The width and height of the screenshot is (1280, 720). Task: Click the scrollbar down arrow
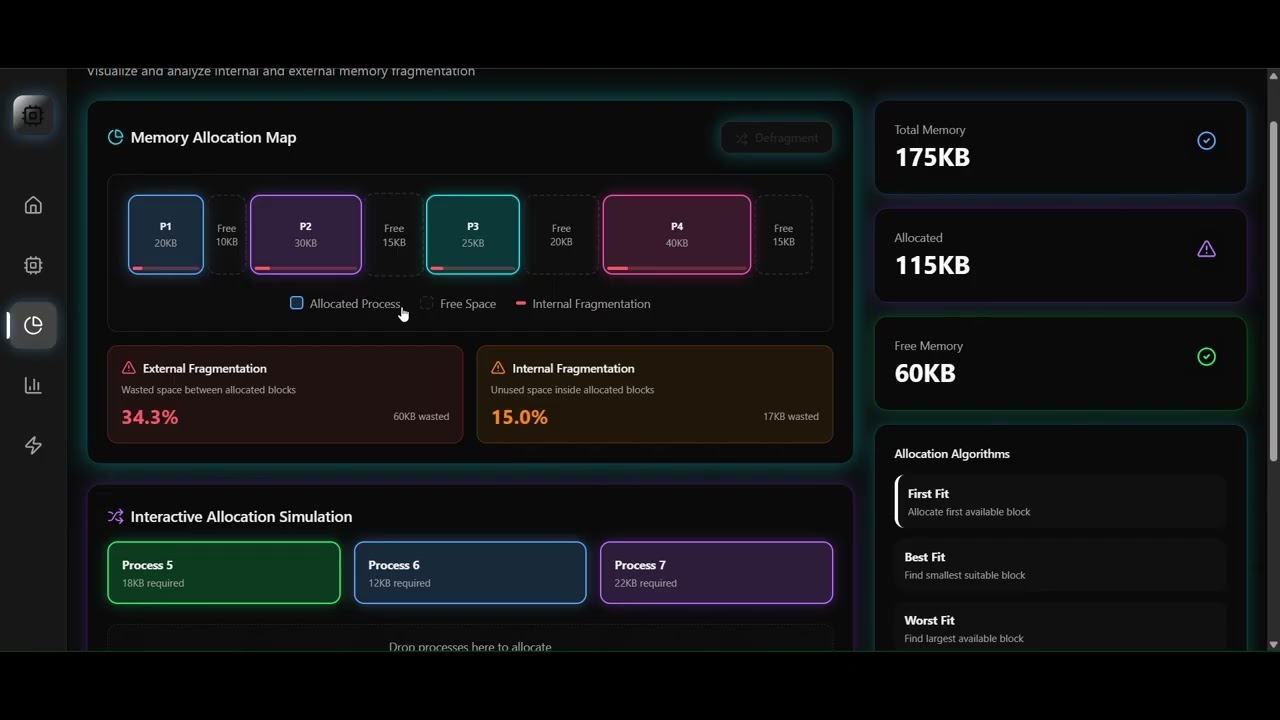(1273, 645)
